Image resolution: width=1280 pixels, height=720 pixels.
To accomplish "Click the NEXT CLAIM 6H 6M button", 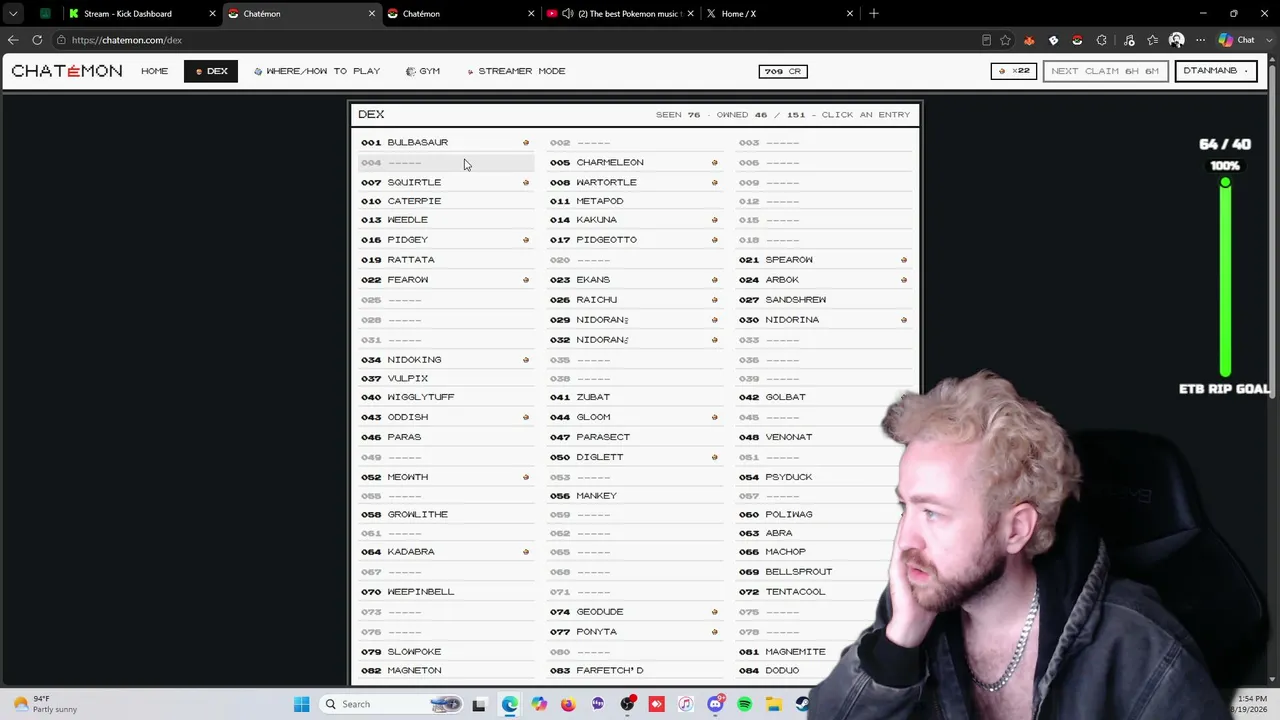I will click(x=1105, y=71).
